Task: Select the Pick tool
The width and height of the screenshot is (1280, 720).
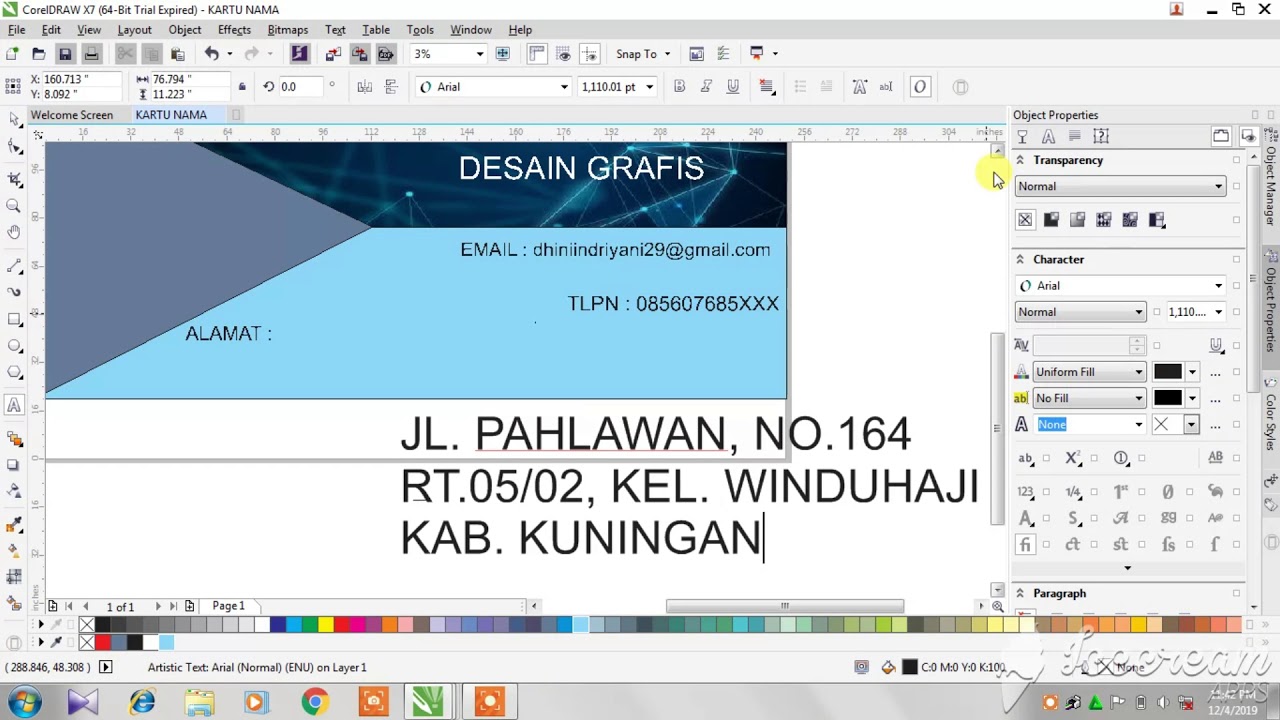Action: 14,120
